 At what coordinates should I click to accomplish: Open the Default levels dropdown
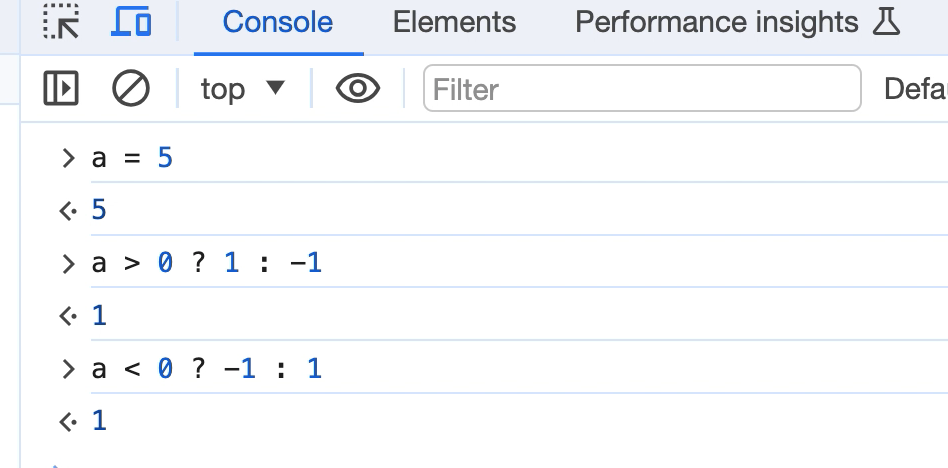[x=915, y=89]
